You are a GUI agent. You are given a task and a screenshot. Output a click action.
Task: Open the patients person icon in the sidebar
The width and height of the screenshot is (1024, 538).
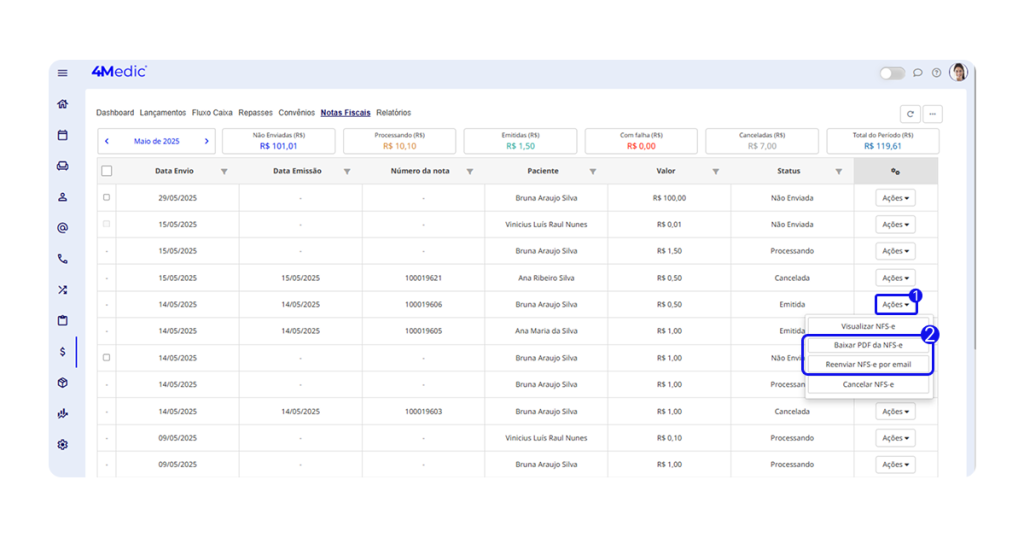63,197
